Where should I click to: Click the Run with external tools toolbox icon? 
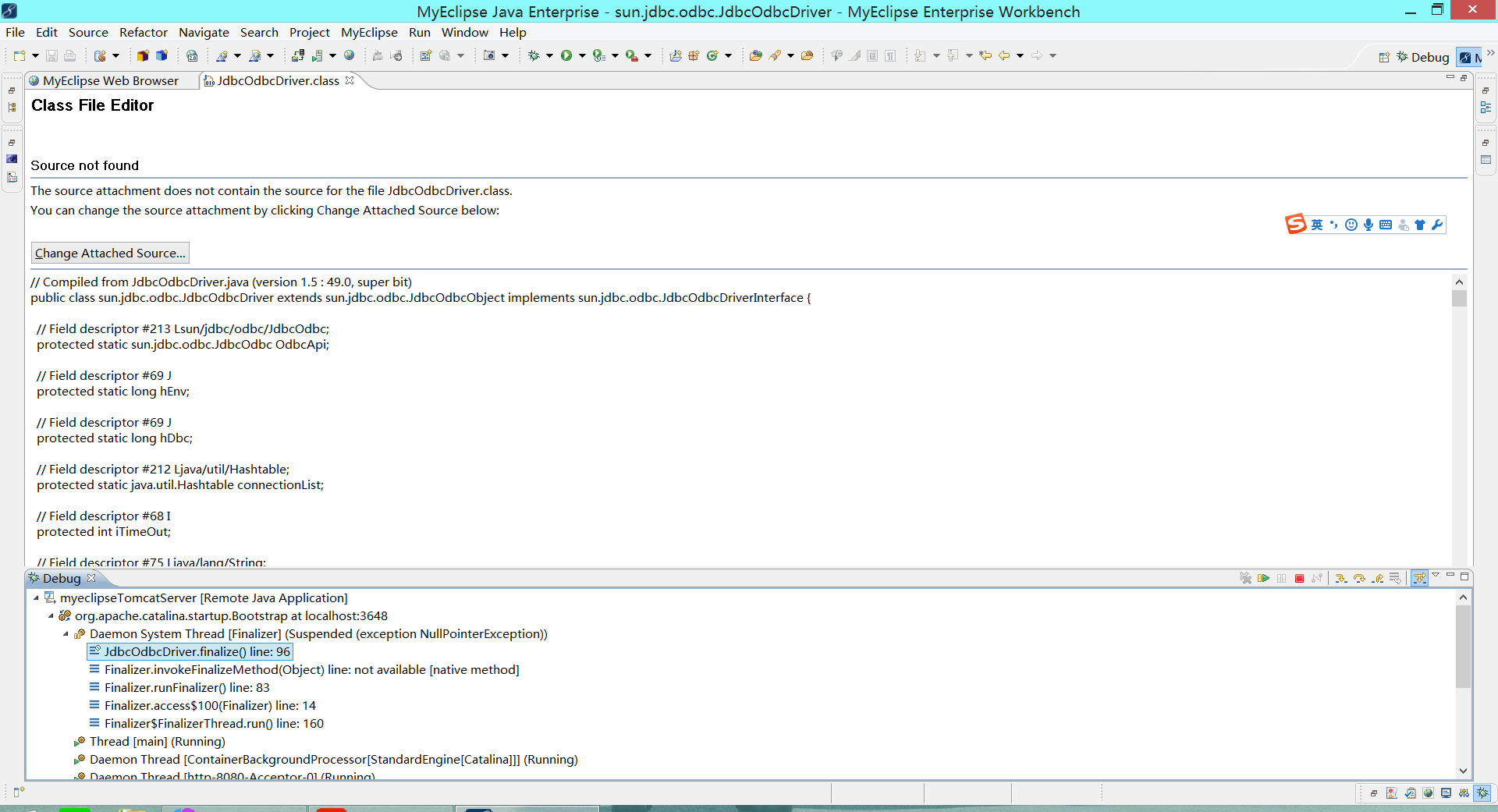632,55
